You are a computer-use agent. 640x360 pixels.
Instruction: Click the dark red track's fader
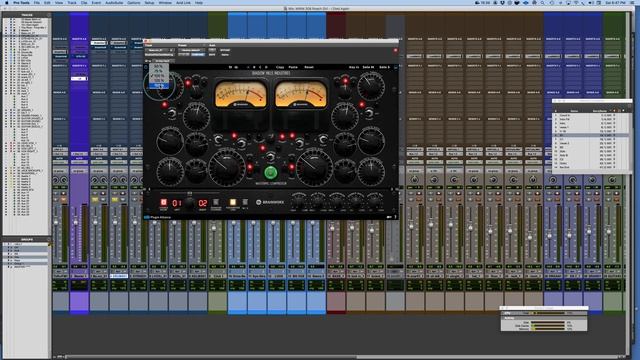pyautogui.click(x=332, y=228)
